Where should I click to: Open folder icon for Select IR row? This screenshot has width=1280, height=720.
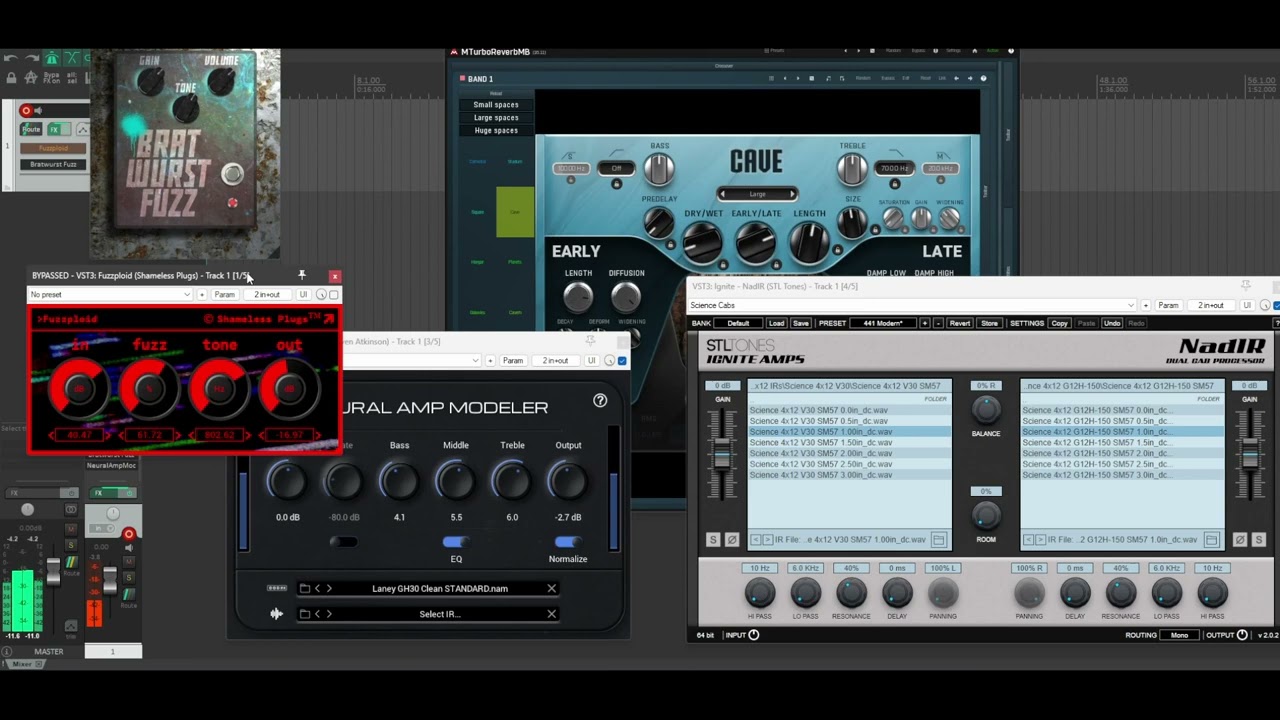305,614
